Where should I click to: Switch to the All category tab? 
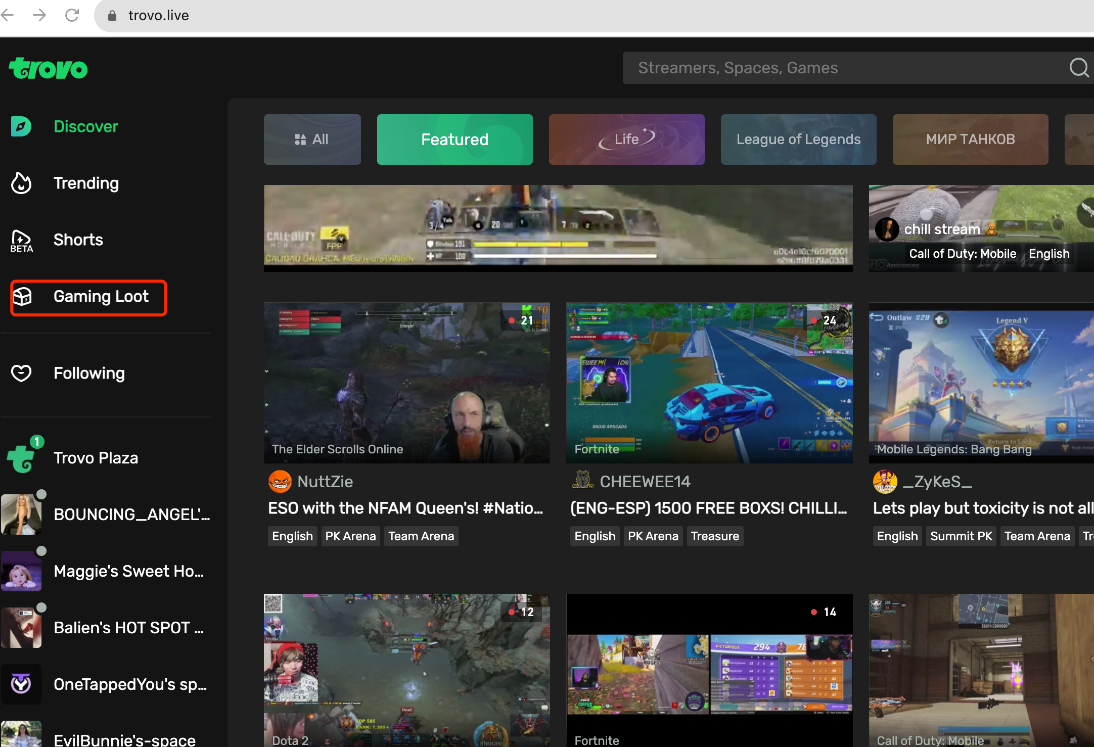312,140
